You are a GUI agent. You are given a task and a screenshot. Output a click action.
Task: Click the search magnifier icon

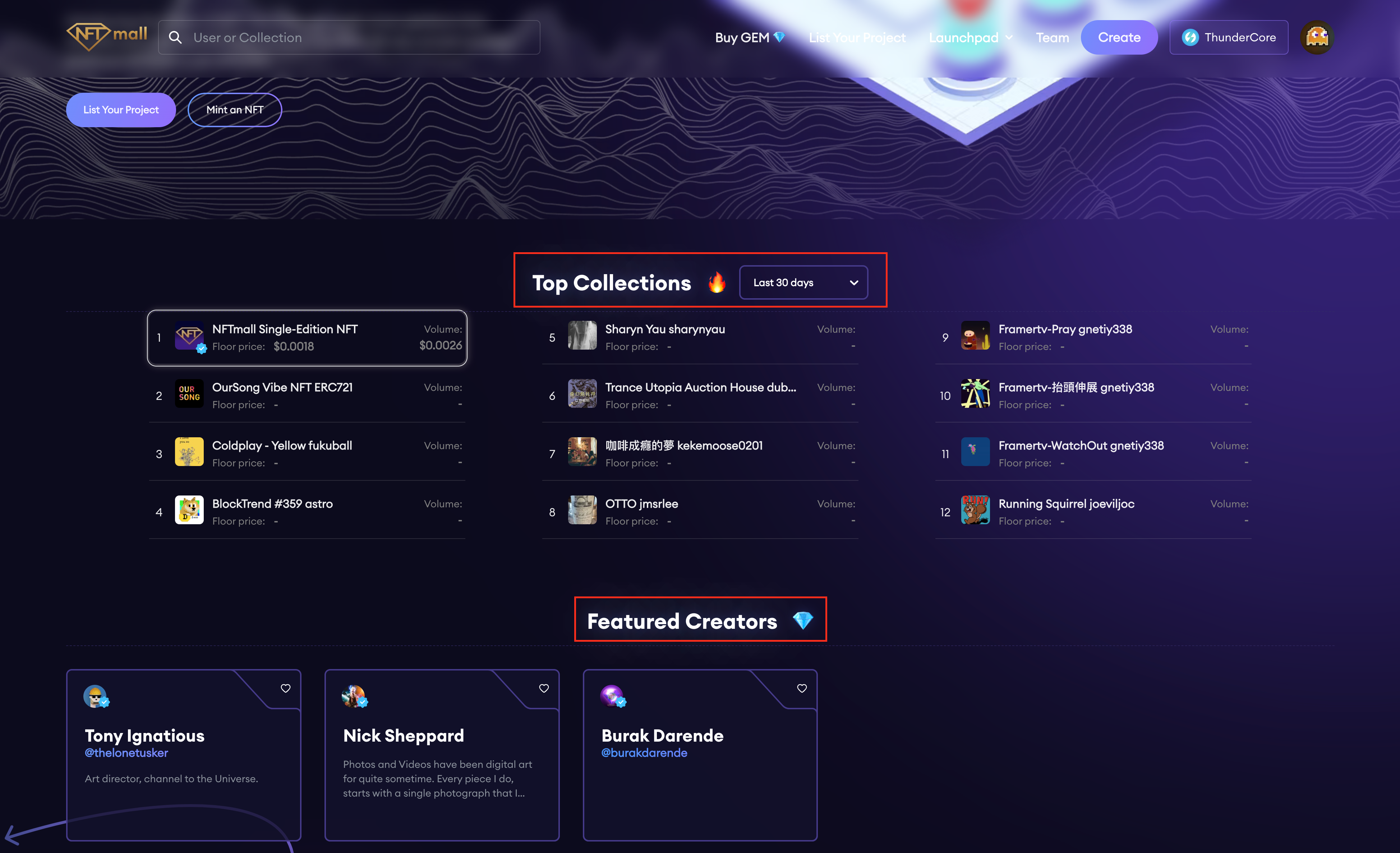pos(176,37)
